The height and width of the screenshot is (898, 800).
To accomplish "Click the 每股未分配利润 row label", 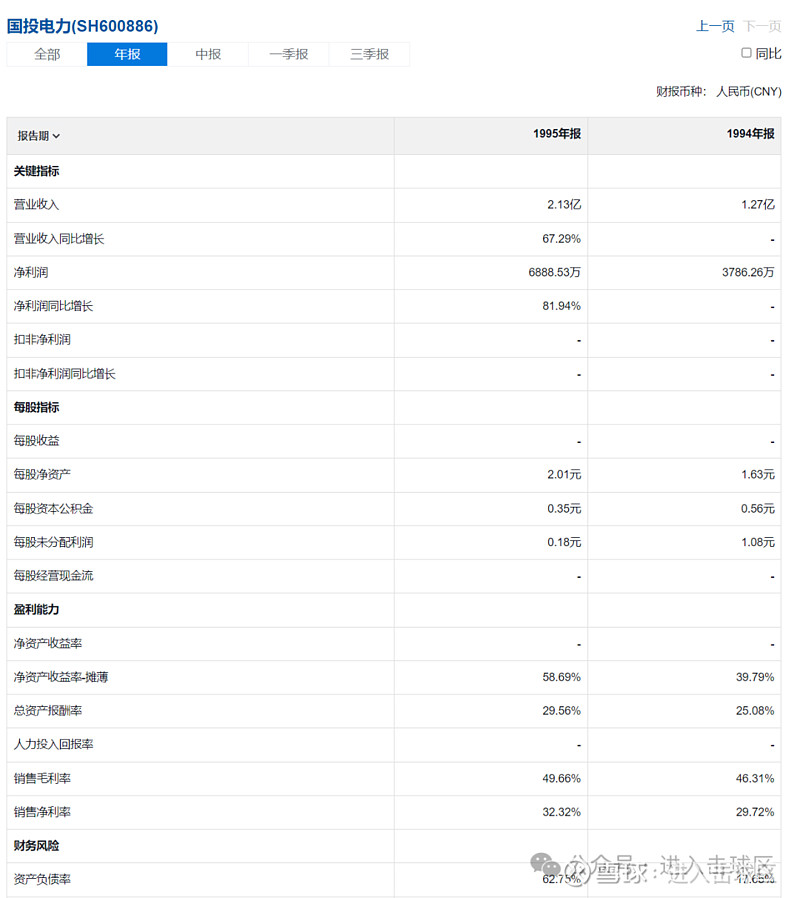I will (53, 542).
